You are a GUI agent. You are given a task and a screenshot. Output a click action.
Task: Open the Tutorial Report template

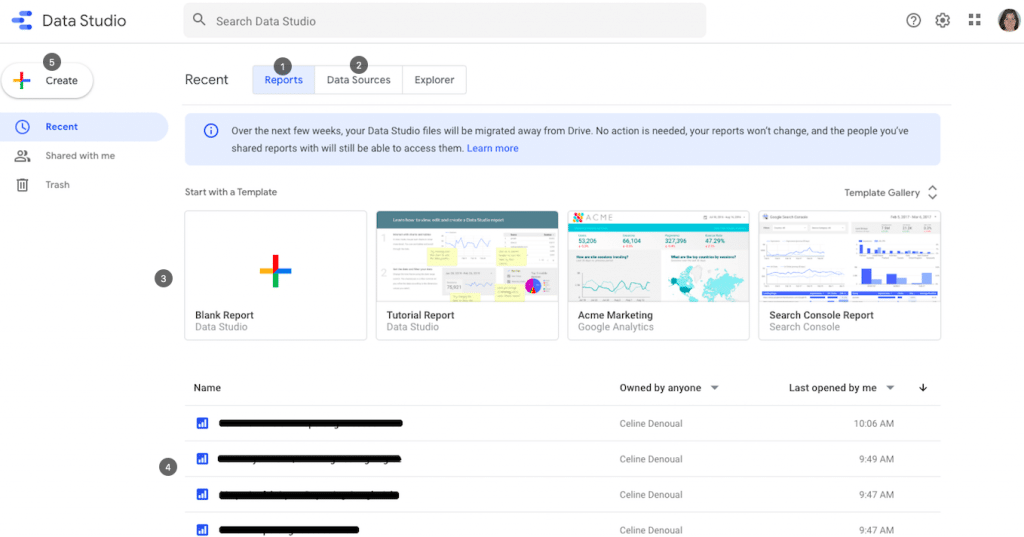coord(467,275)
